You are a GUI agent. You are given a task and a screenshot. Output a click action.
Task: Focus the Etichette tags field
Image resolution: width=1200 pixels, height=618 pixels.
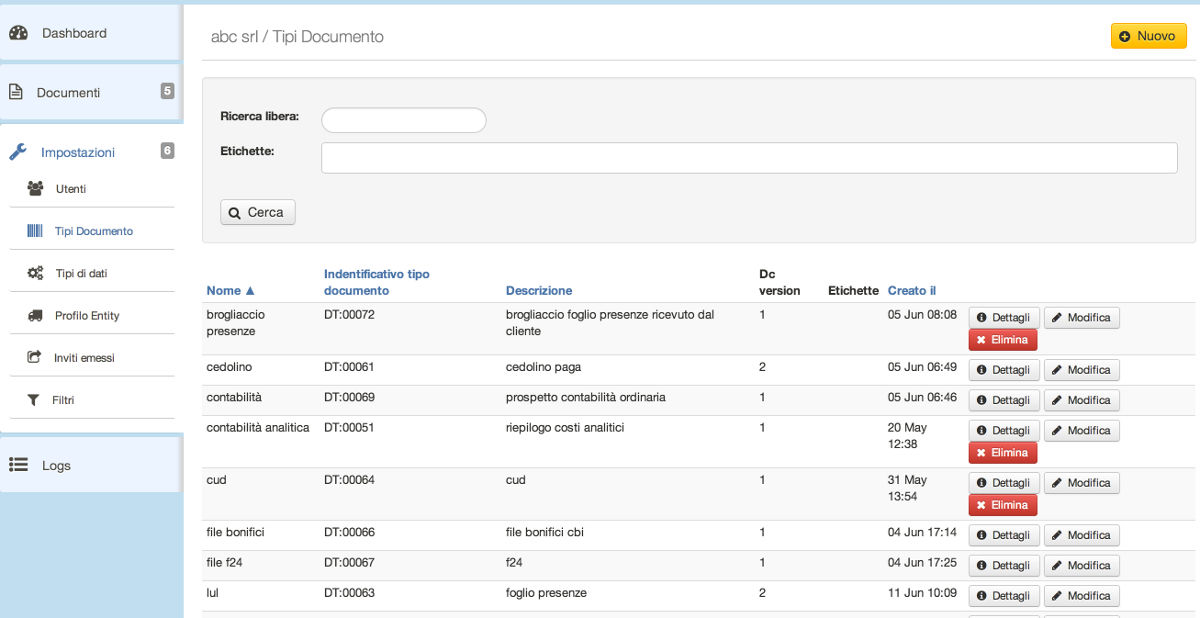point(749,157)
